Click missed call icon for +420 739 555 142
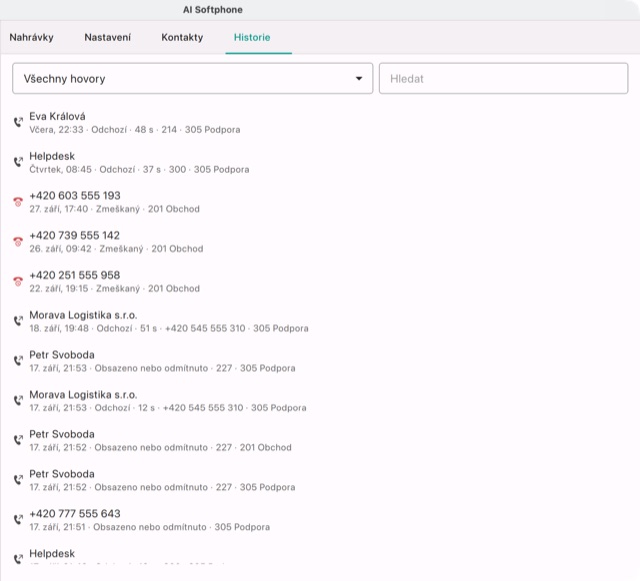 [18, 241]
